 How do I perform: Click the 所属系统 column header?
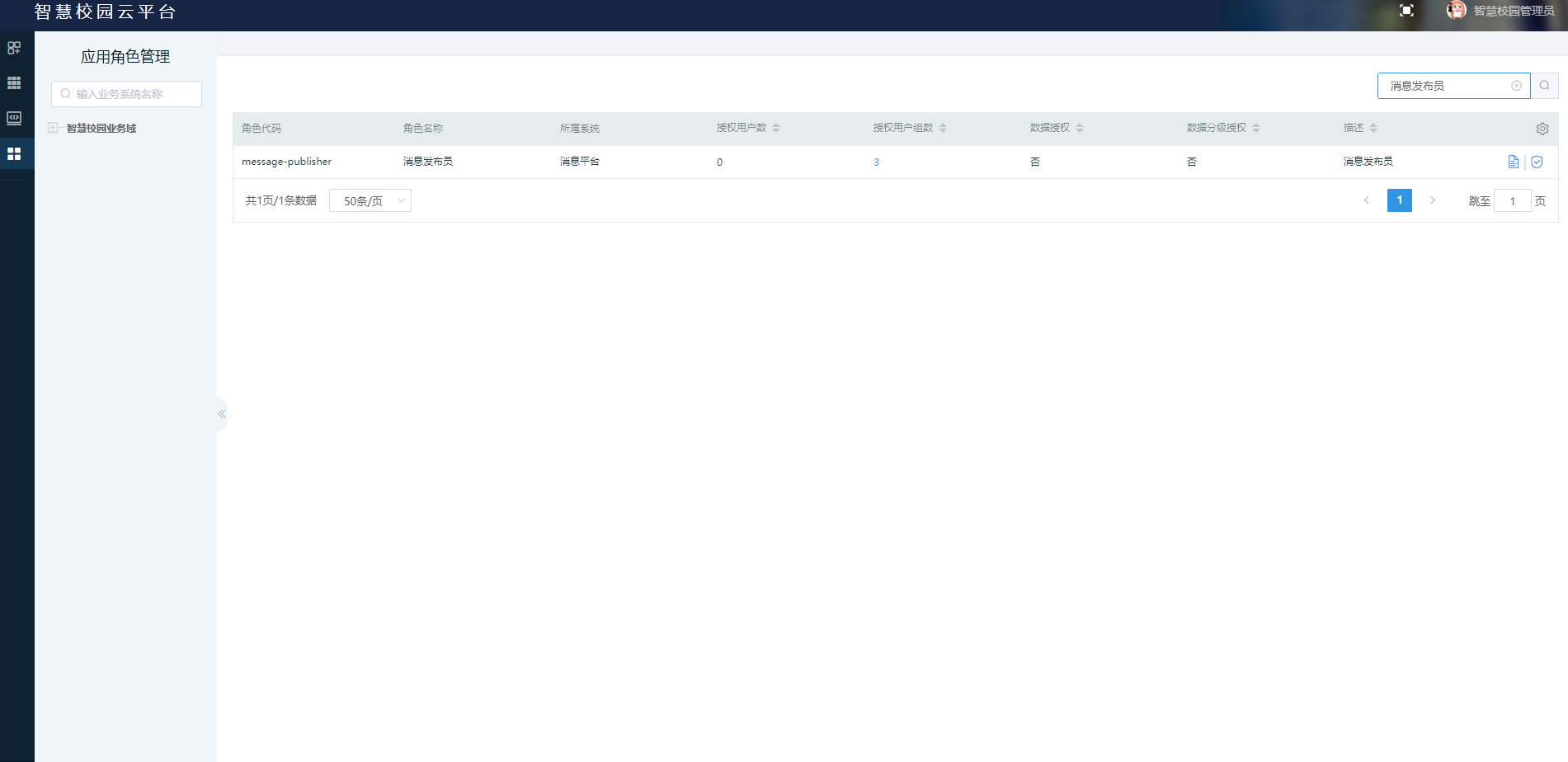580,129
